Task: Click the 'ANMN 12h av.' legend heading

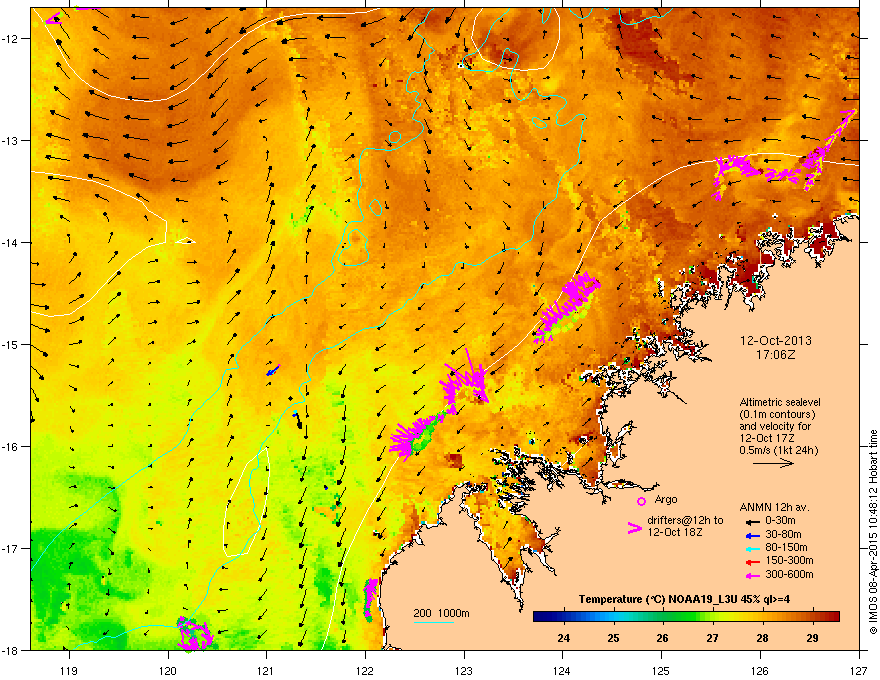Action: click(774, 508)
